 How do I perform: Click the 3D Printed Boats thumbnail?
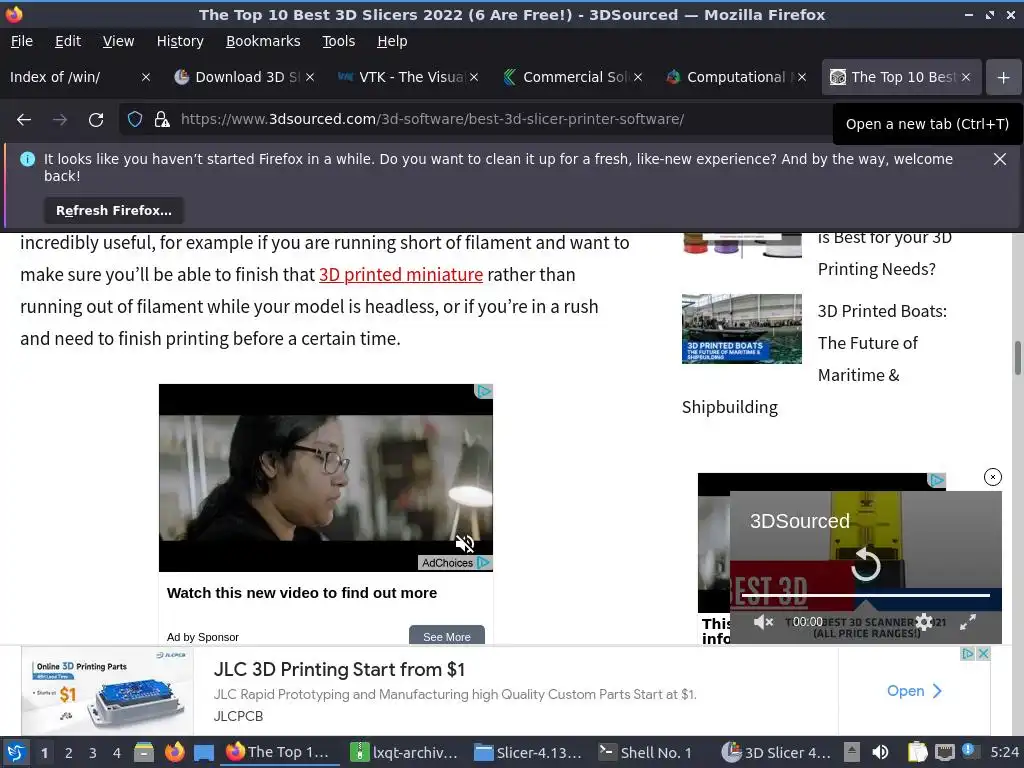coord(741,328)
